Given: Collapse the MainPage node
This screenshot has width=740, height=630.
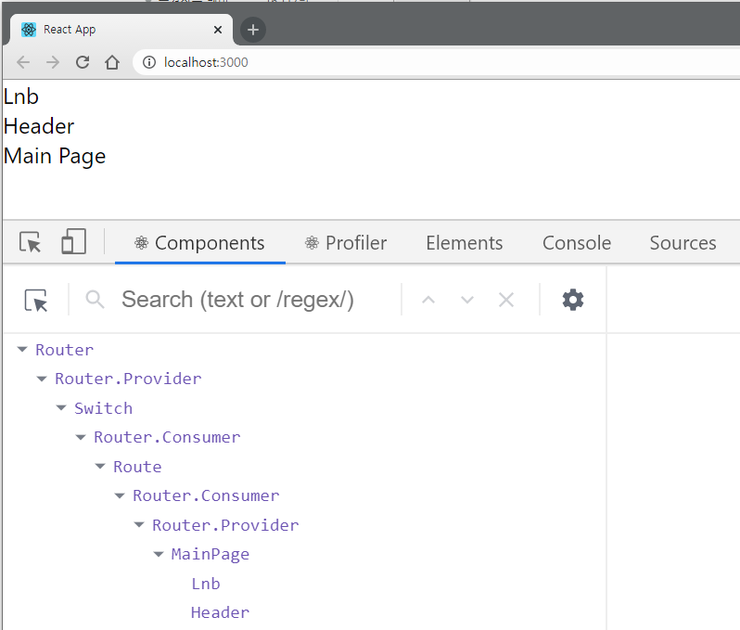Looking at the screenshot, I should (159, 554).
